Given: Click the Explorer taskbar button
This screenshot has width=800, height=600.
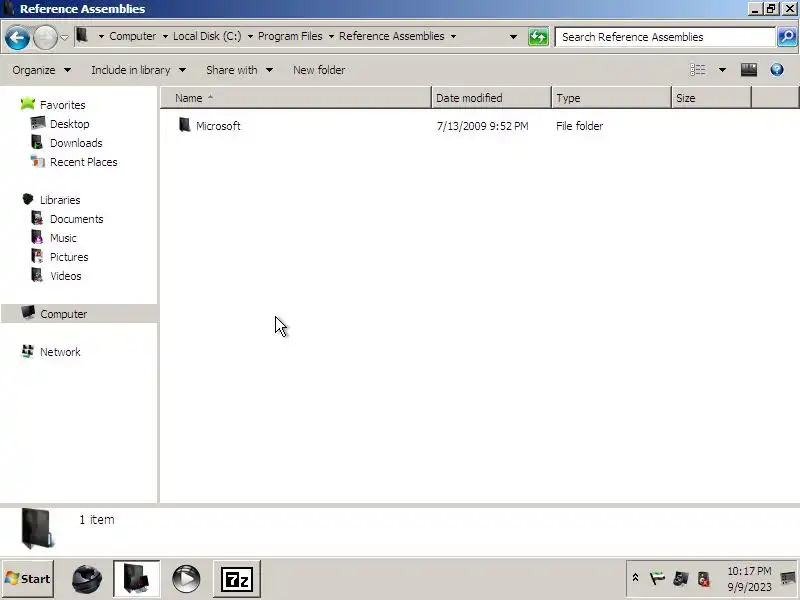Looking at the screenshot, I should (136, 579).
